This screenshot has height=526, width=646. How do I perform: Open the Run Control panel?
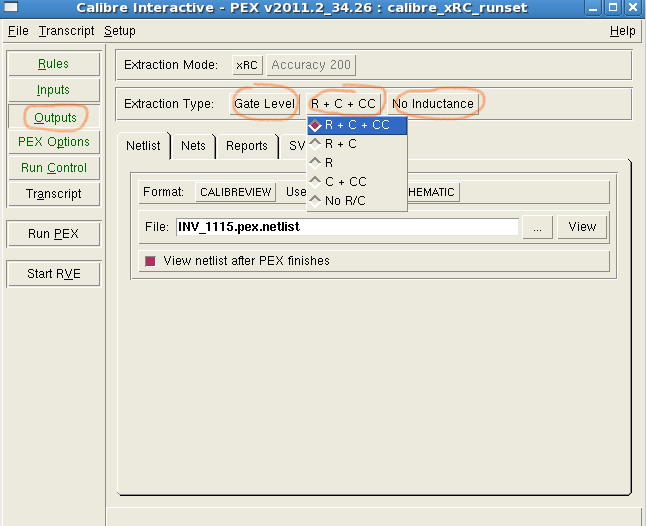(54, 168)
